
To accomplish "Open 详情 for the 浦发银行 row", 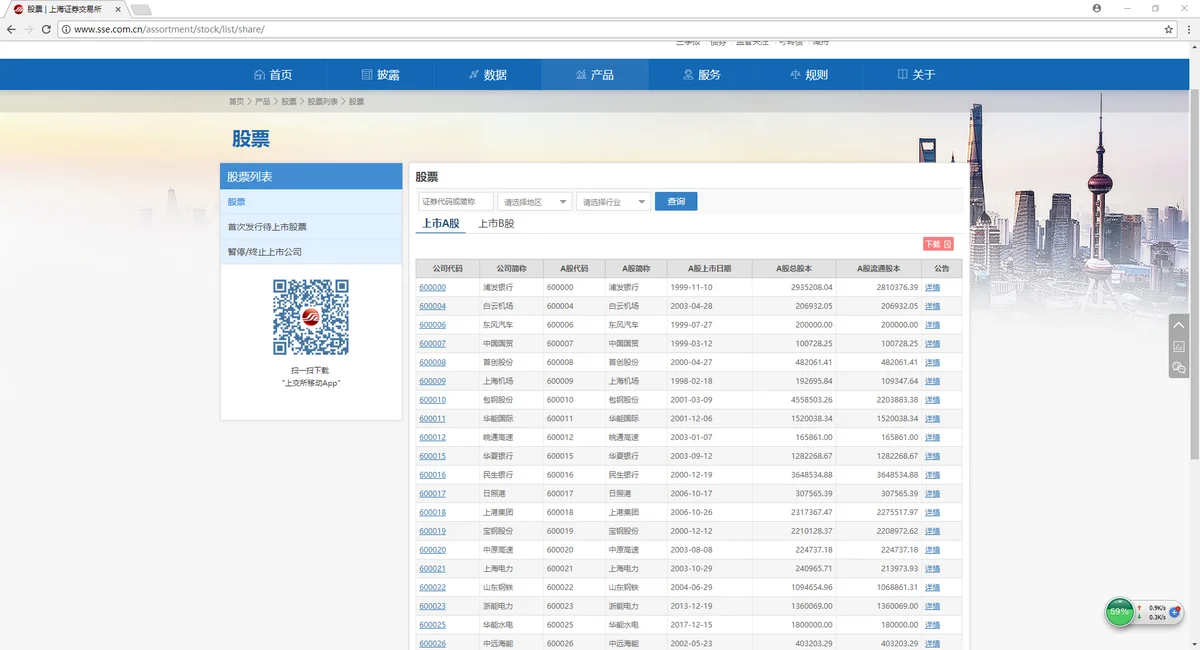I will click(x=932, y=288).
